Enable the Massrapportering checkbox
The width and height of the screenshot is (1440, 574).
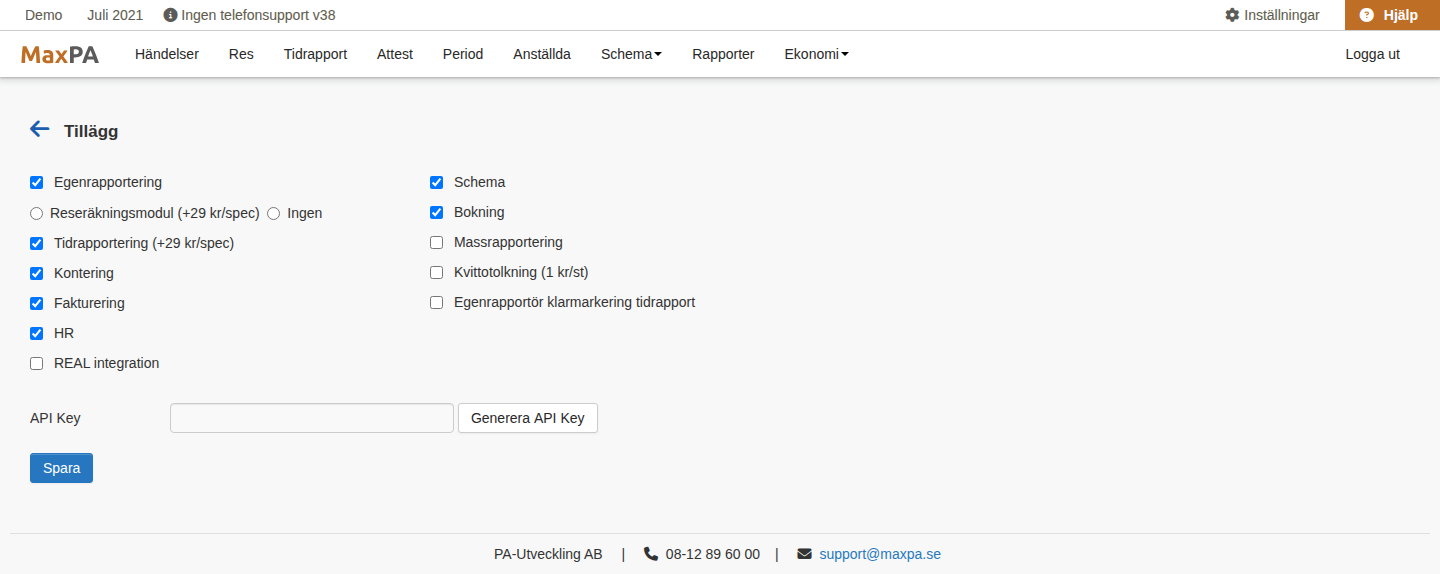tap(437, 243)
